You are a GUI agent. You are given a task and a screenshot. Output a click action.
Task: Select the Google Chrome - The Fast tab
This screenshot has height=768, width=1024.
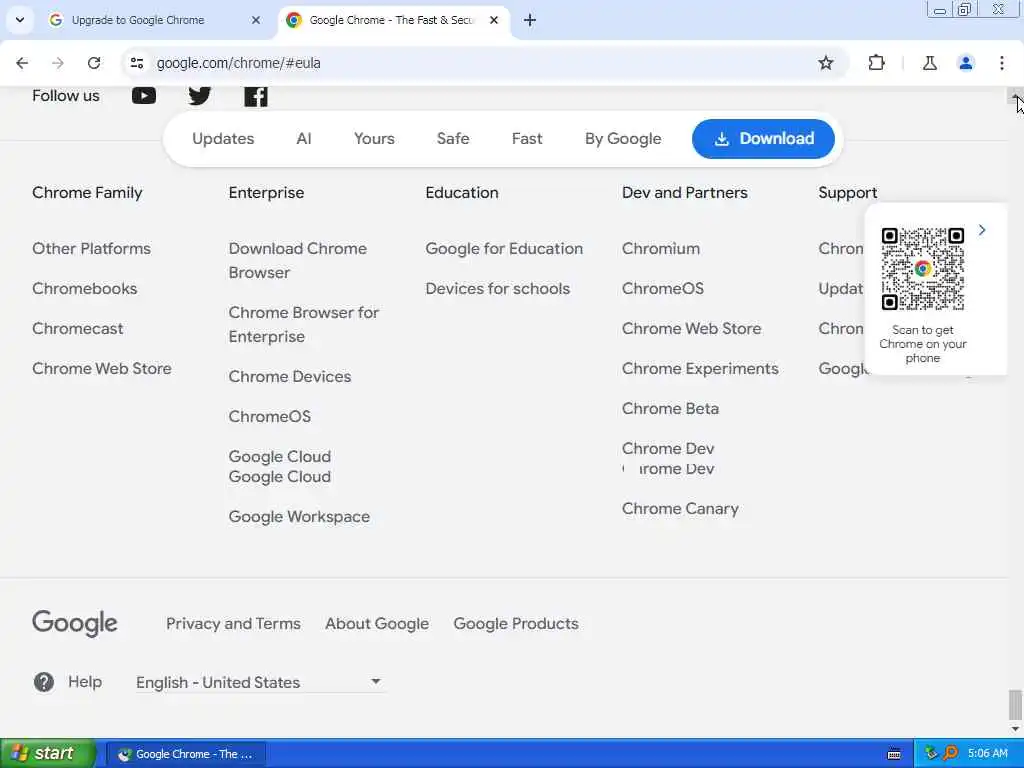click(392, 20)
